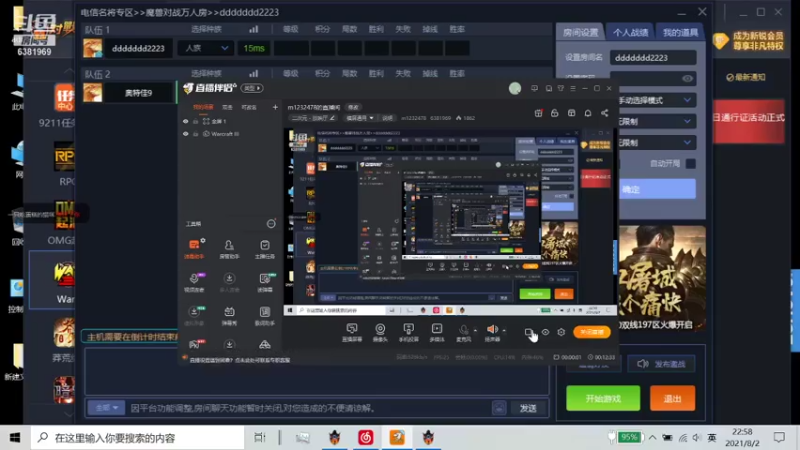Viewport: 800px width, 450px height.
Task: Open the 歌词助手 tool icon
Action: (x=264, y=315)
